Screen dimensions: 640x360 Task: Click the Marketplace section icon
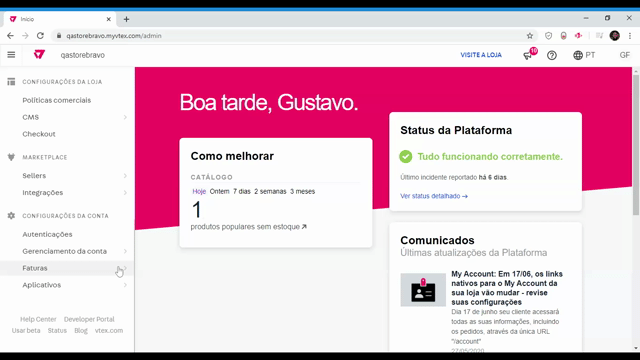pyautogui.click(x=11, y=157)
